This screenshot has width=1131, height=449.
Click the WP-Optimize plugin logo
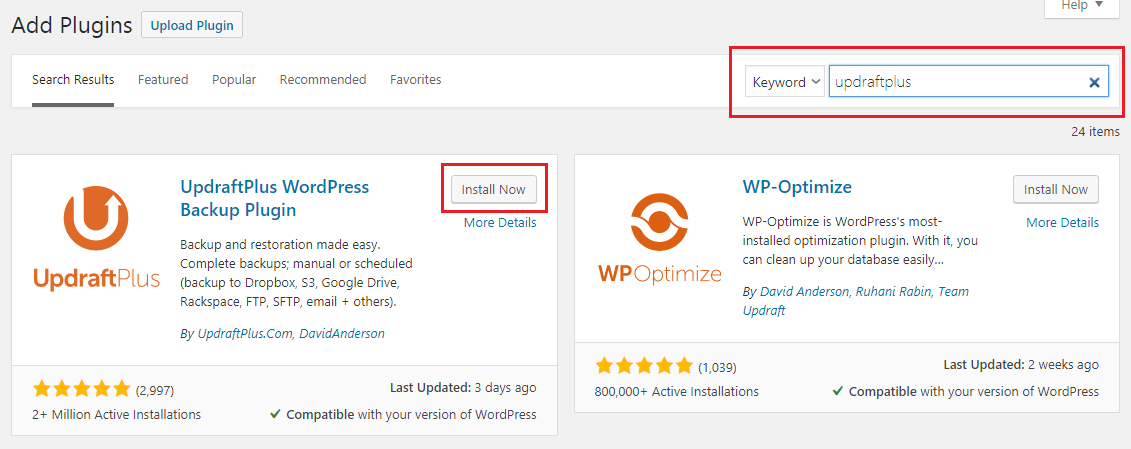pyautogui.click(x=659, y=238)
